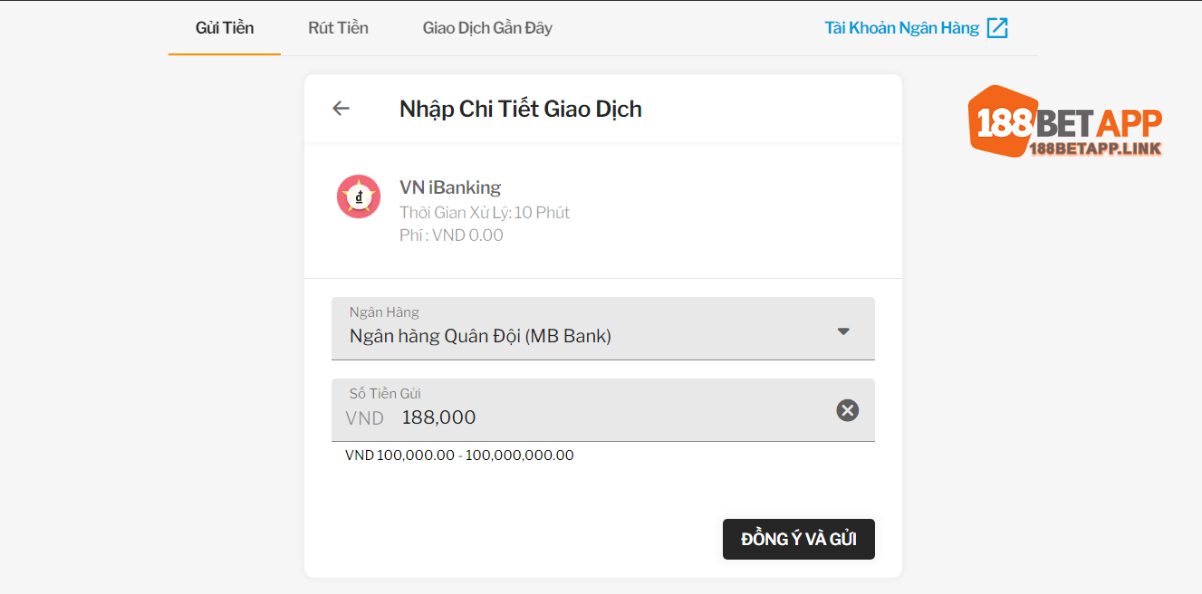The image size is (1202, 594).
Task: Click the 188,000 amount value
Action: pos(439,418)
